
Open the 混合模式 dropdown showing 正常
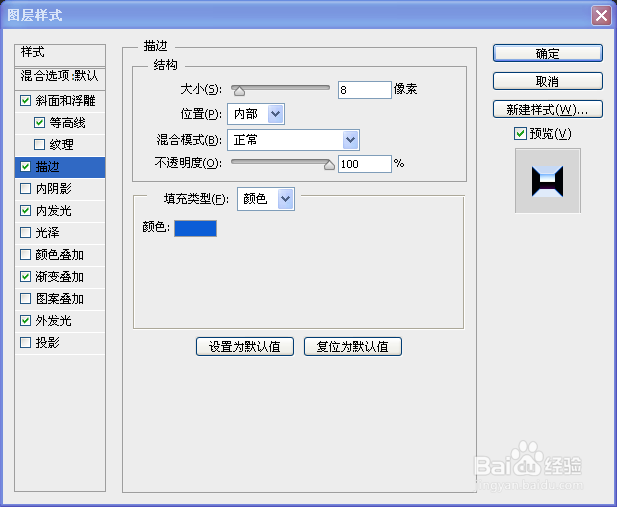coord(293,140)
